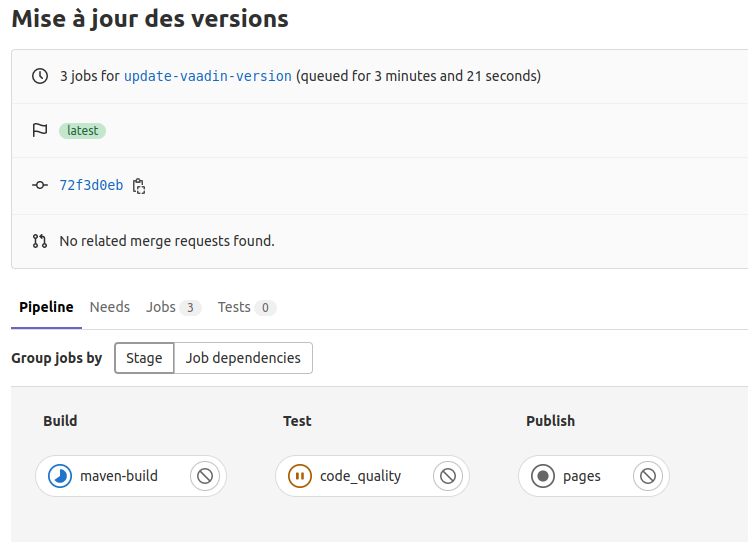
Task: Open the Tests tab
Action: tap(247, 307)
